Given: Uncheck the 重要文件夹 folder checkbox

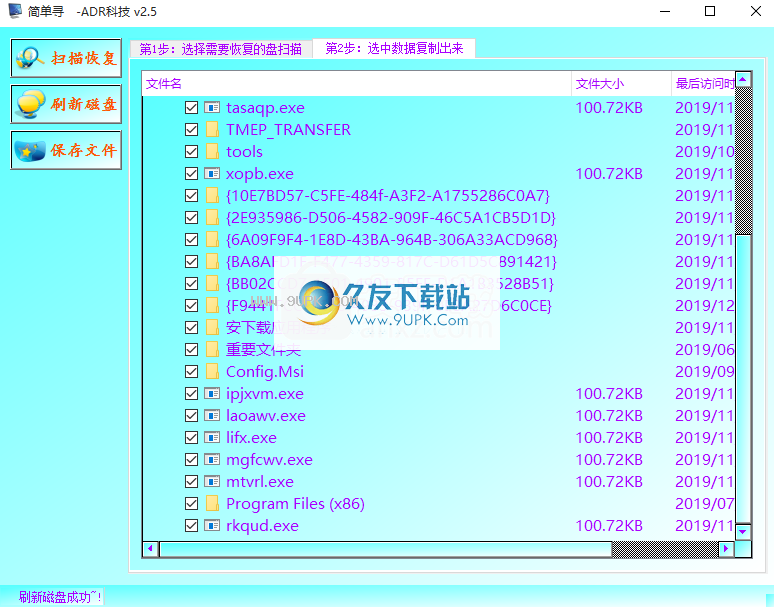Looking at the screenshot, I should click(x=192, y=350).
